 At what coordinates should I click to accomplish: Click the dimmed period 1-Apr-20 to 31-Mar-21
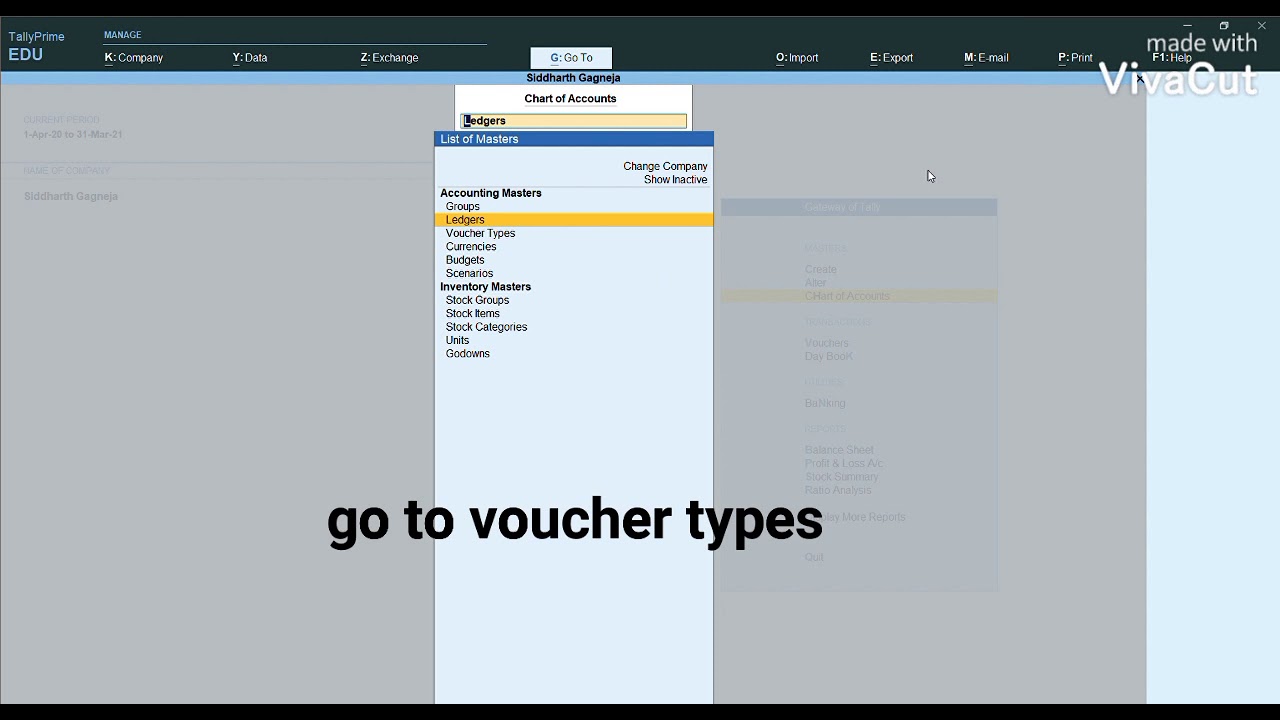point(73,134)
